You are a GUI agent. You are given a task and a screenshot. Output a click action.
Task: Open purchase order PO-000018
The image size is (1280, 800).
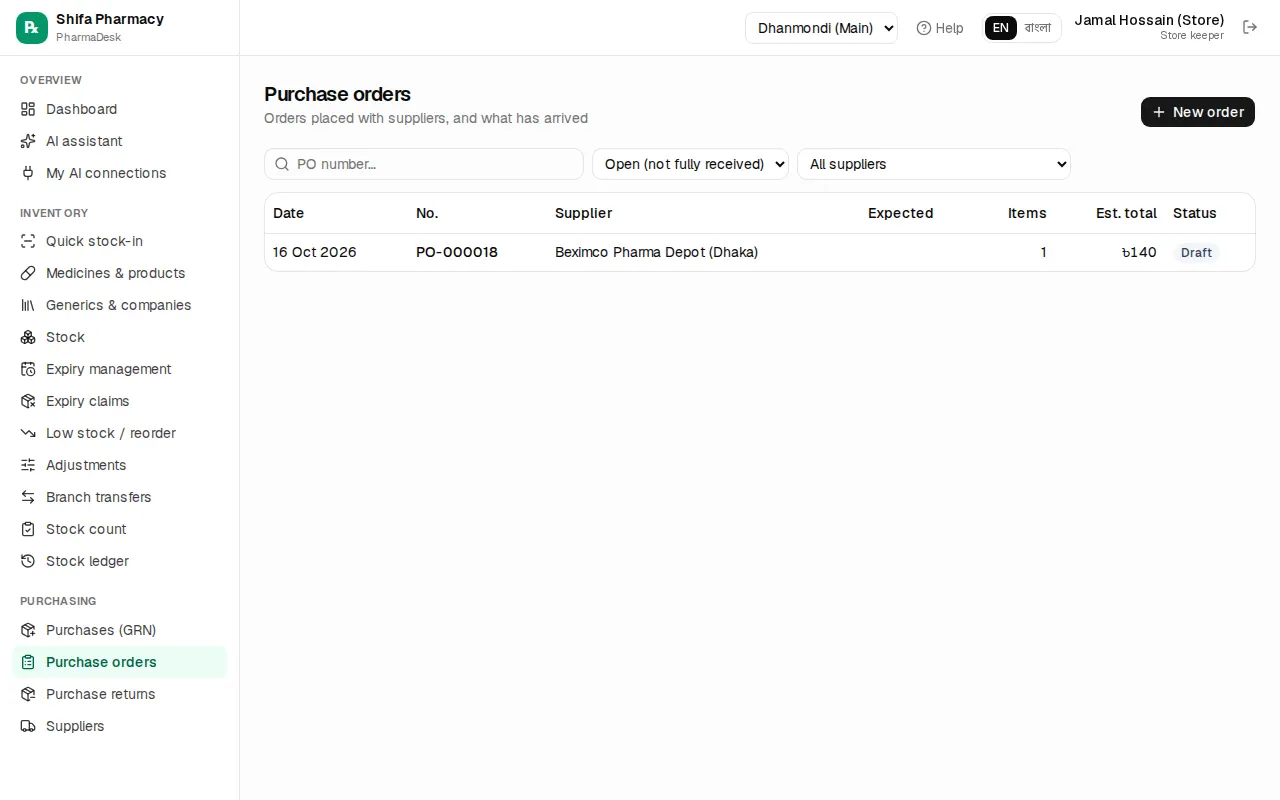pyautogui.click(x=457, y=252)
